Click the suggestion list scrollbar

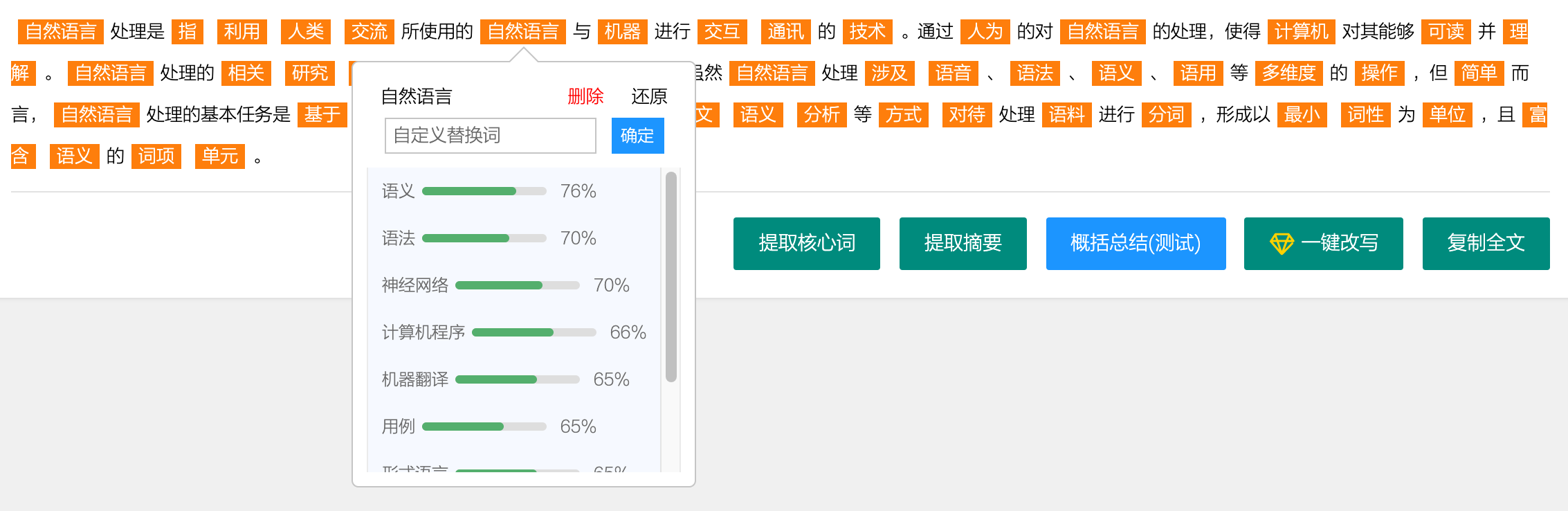671,277
